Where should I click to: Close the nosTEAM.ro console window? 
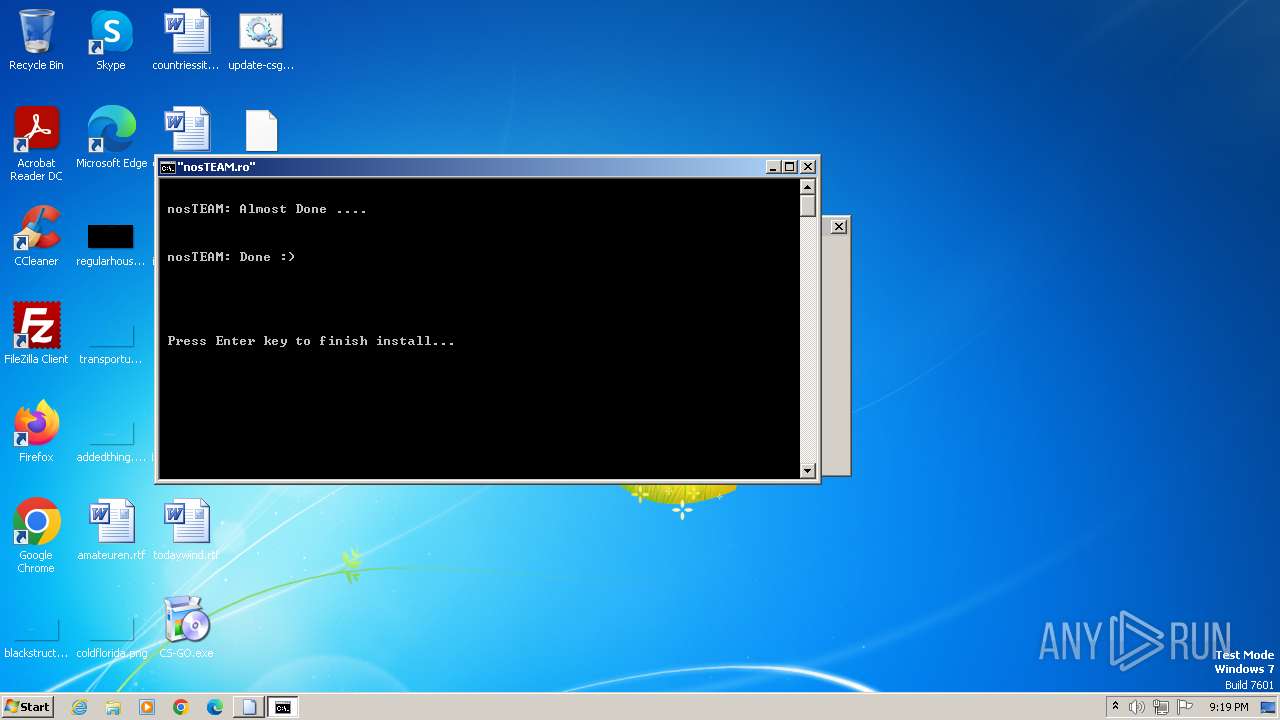point(808,167)
